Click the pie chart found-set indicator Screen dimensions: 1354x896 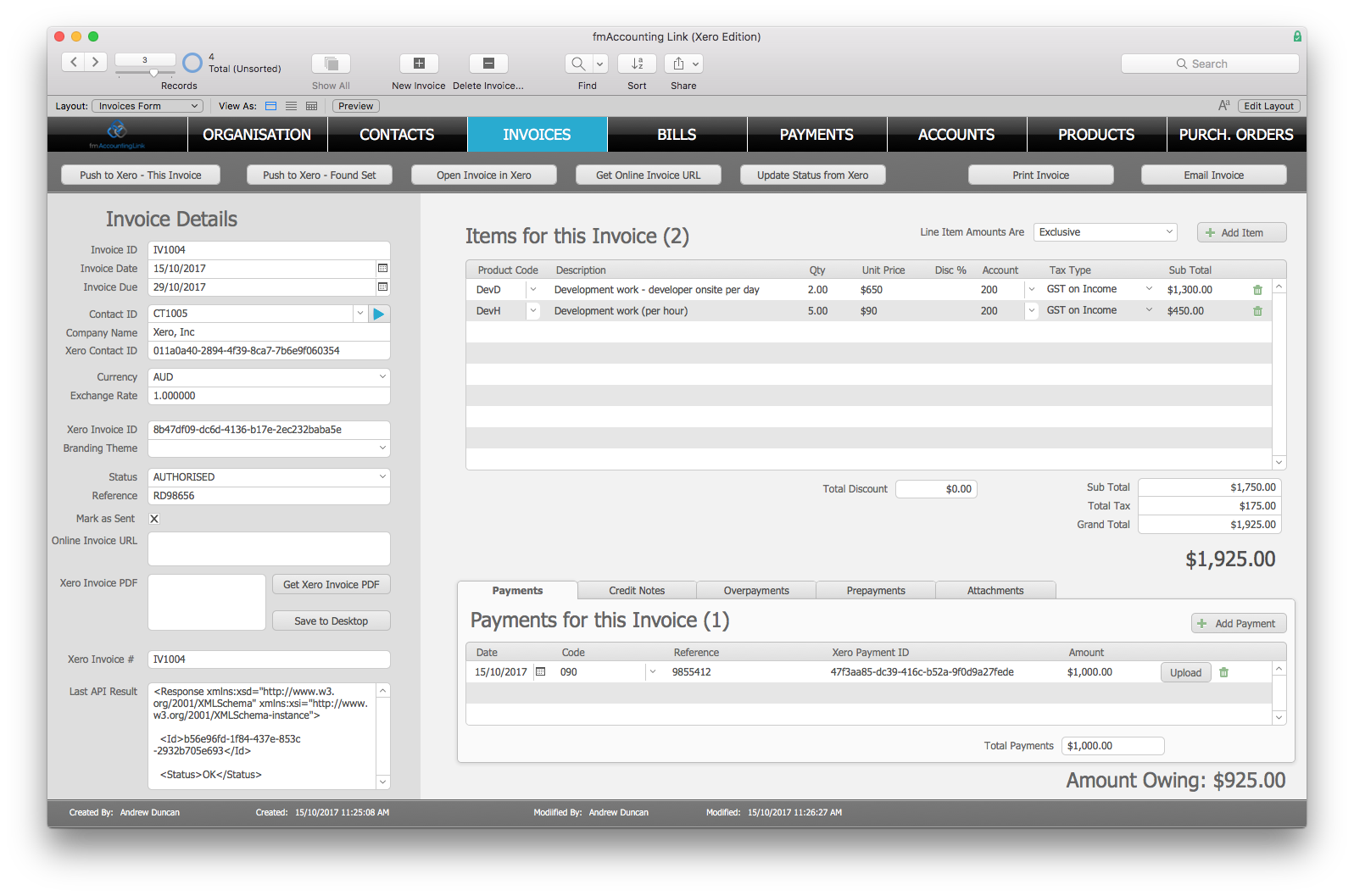pos(192,63)
